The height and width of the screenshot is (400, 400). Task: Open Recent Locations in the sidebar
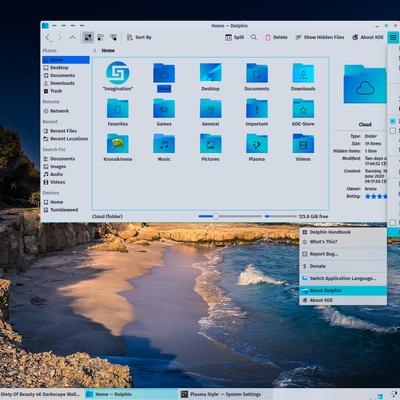pos(66,139)
